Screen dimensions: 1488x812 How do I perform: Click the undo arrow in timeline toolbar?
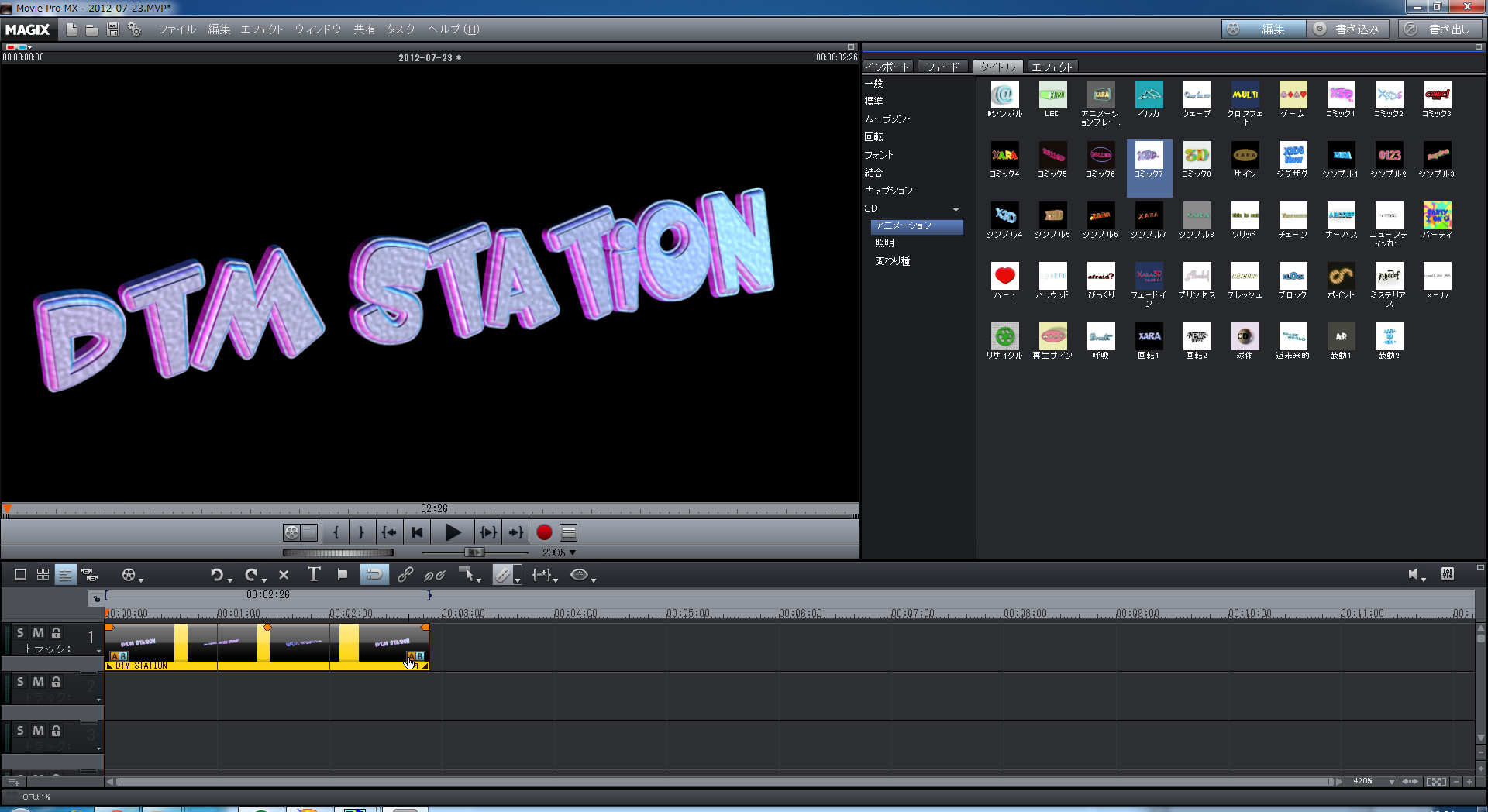coord(216,575)
